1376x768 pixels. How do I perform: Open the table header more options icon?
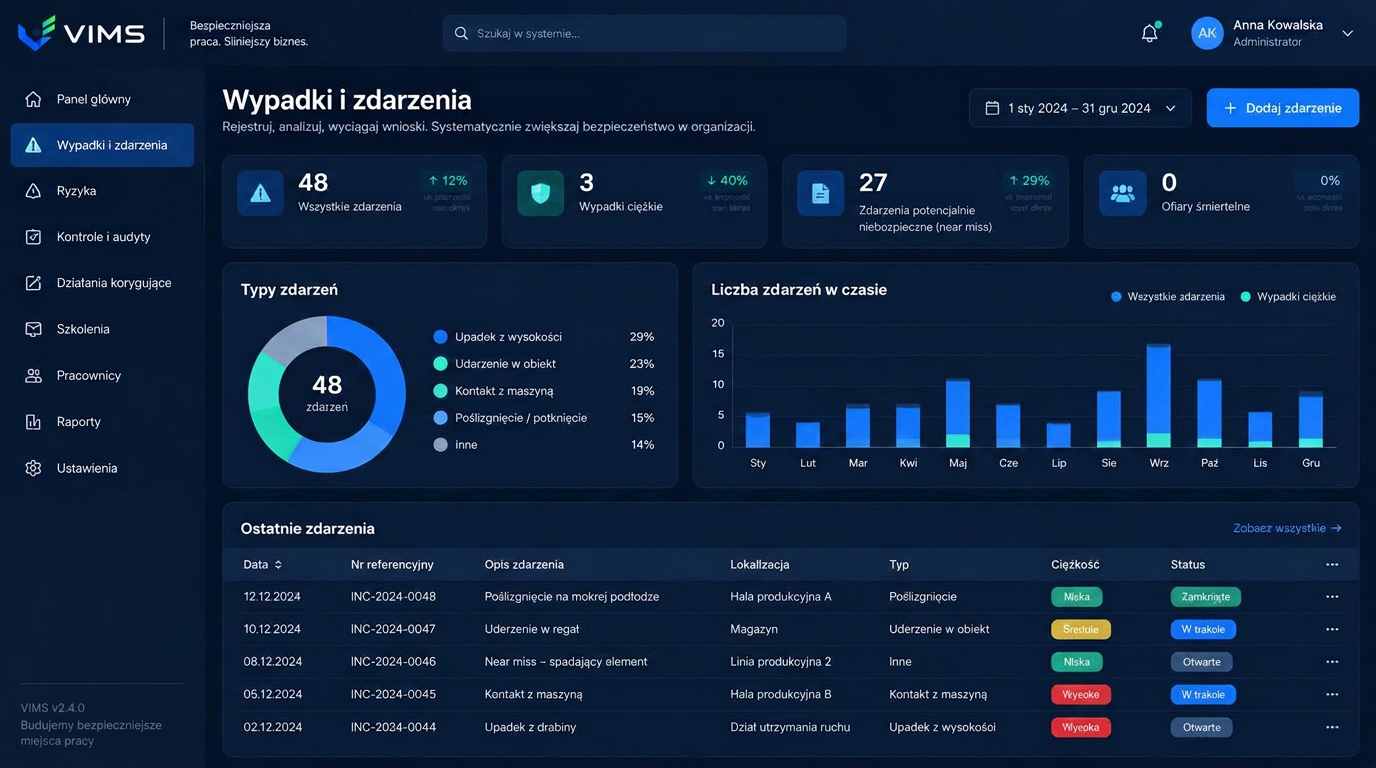point(1332,565)
